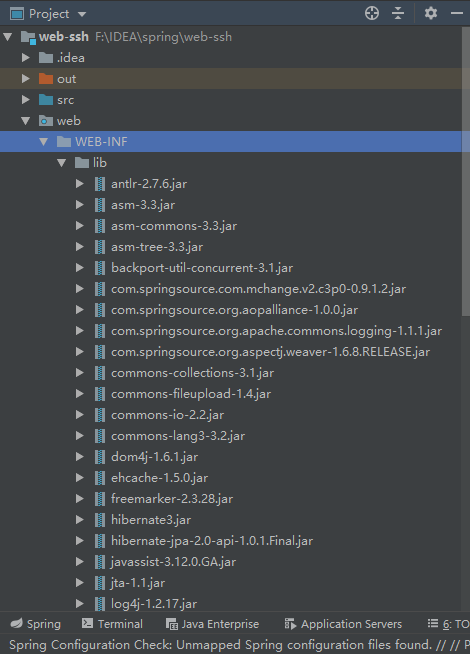Click the antlr-2.7.6.jar archive icon

point(100,184)
